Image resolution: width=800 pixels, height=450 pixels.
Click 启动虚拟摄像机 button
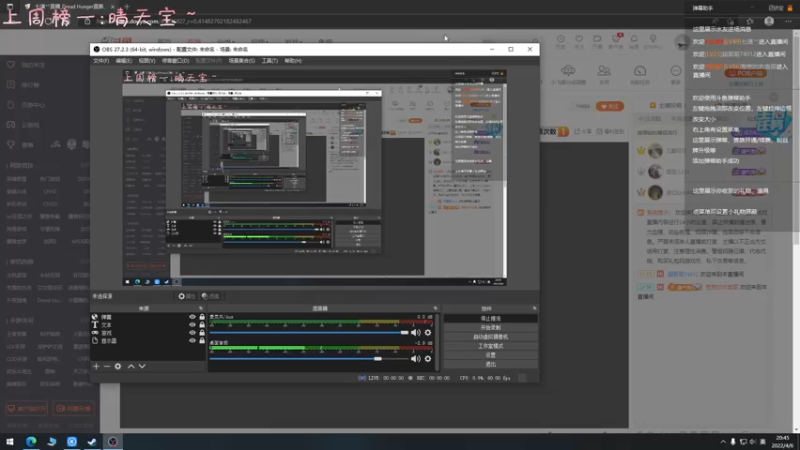click(490, 337)
